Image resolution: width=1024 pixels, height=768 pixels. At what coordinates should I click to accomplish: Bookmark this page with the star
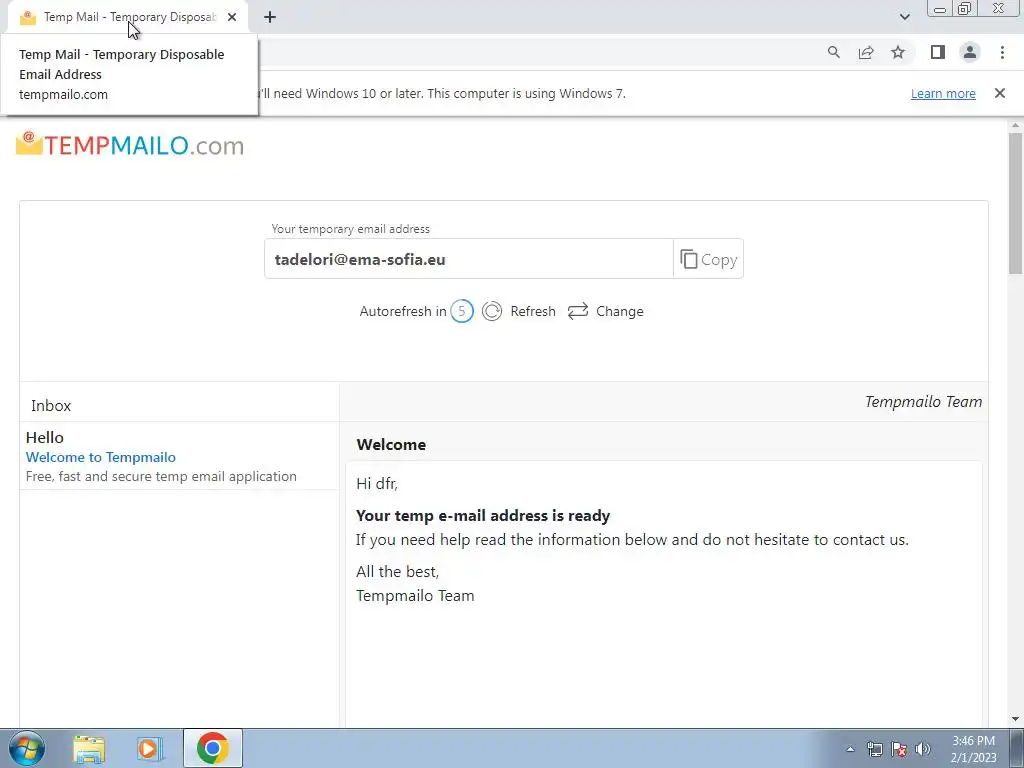point(898,52)
